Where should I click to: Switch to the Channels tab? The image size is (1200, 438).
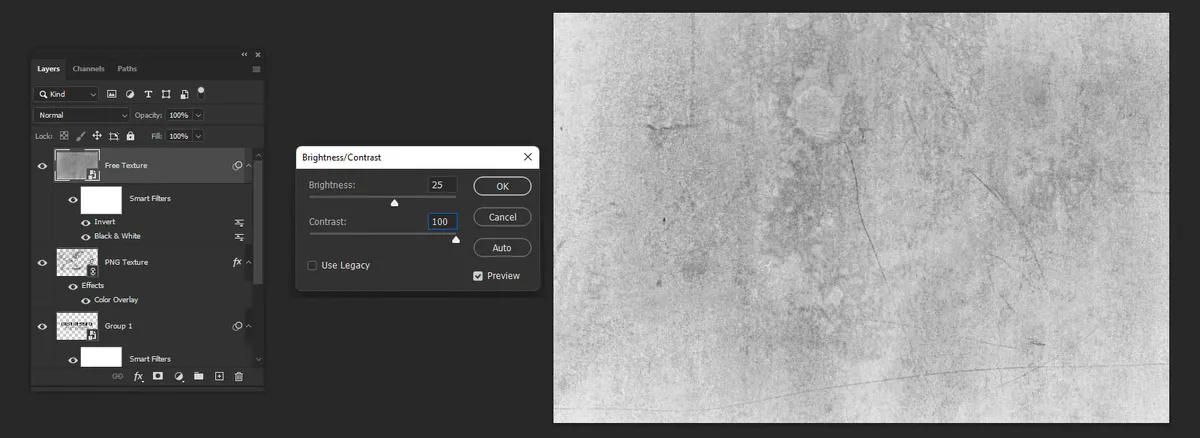point(89,69)
